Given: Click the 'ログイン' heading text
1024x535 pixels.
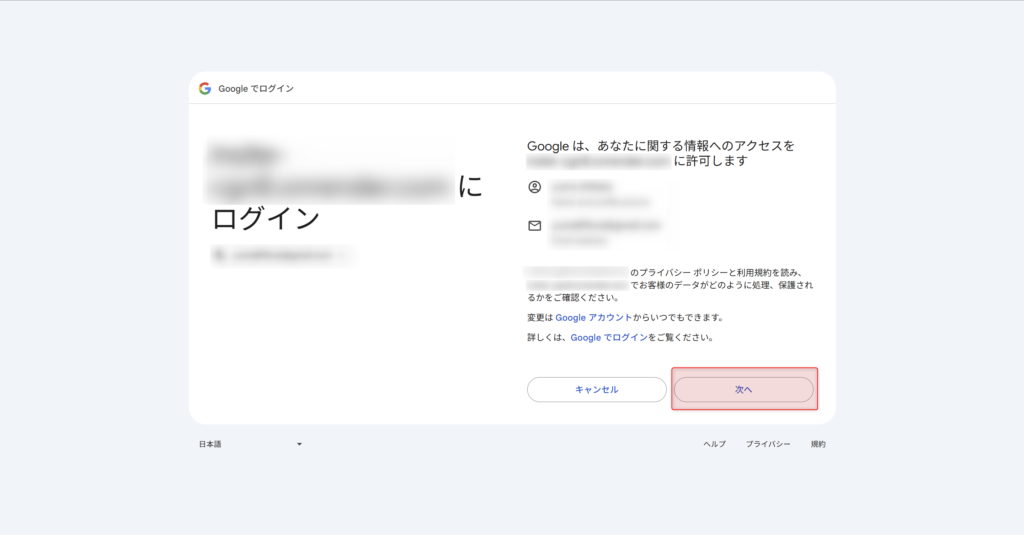Looking at the screenshot, I should (266, 219).
